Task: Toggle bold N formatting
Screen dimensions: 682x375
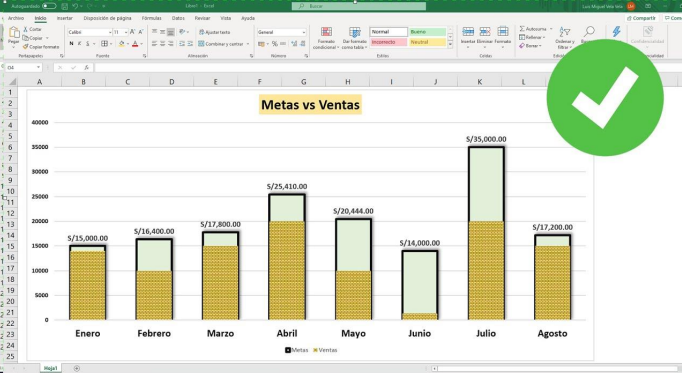Action: [71, 44]
